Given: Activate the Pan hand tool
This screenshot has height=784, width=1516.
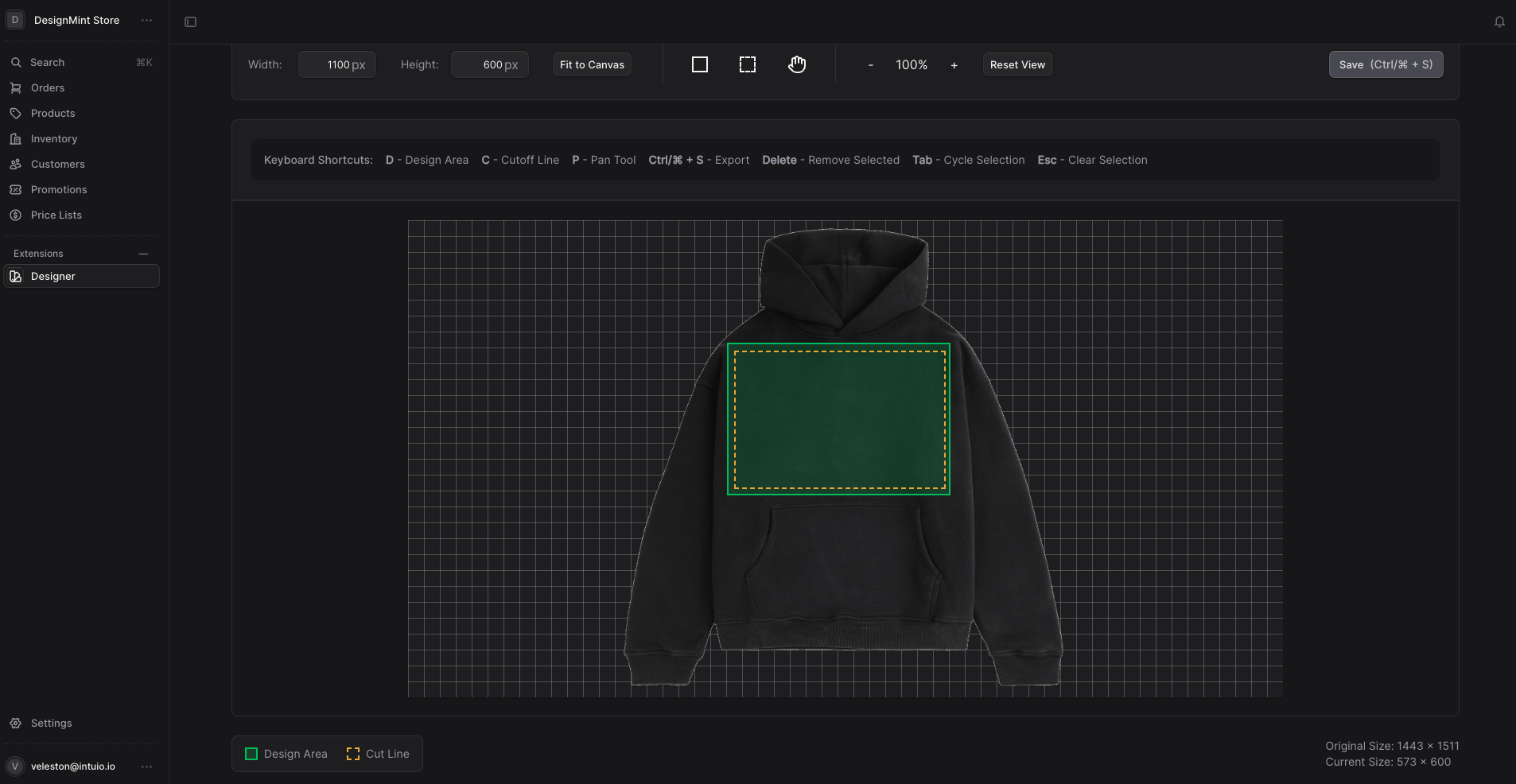Looking at the screenshot, I should click(x=797, y=64).
